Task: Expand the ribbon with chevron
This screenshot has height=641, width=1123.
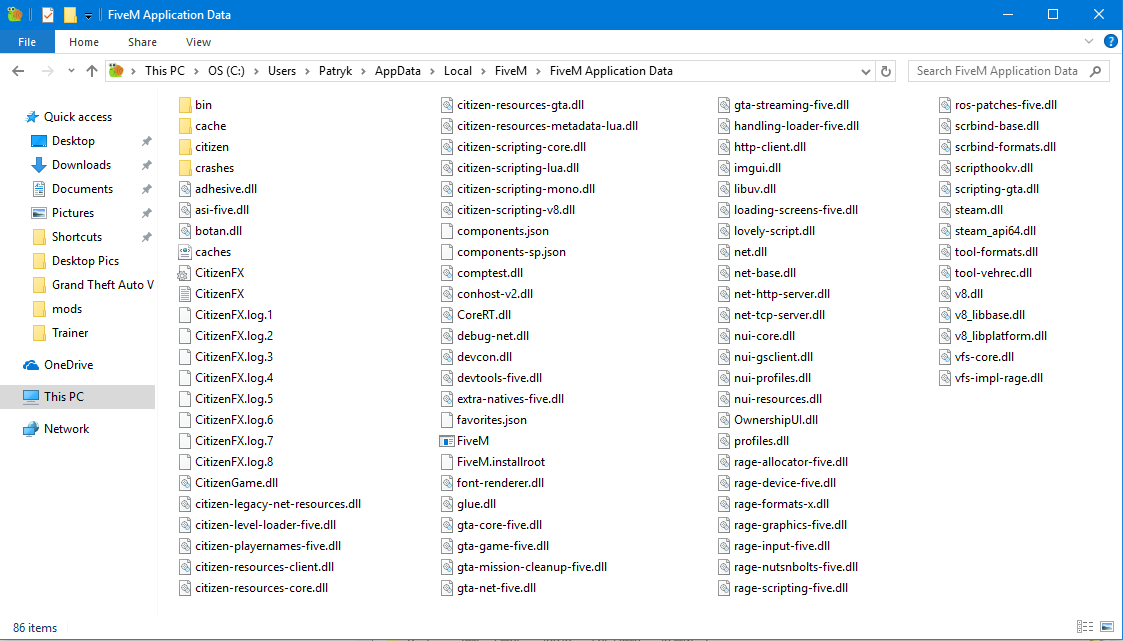Action: click(x=1089, y=42)
